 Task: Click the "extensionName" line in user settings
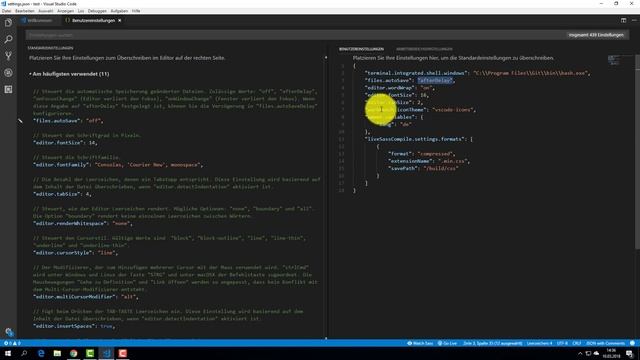click(429, 161)
